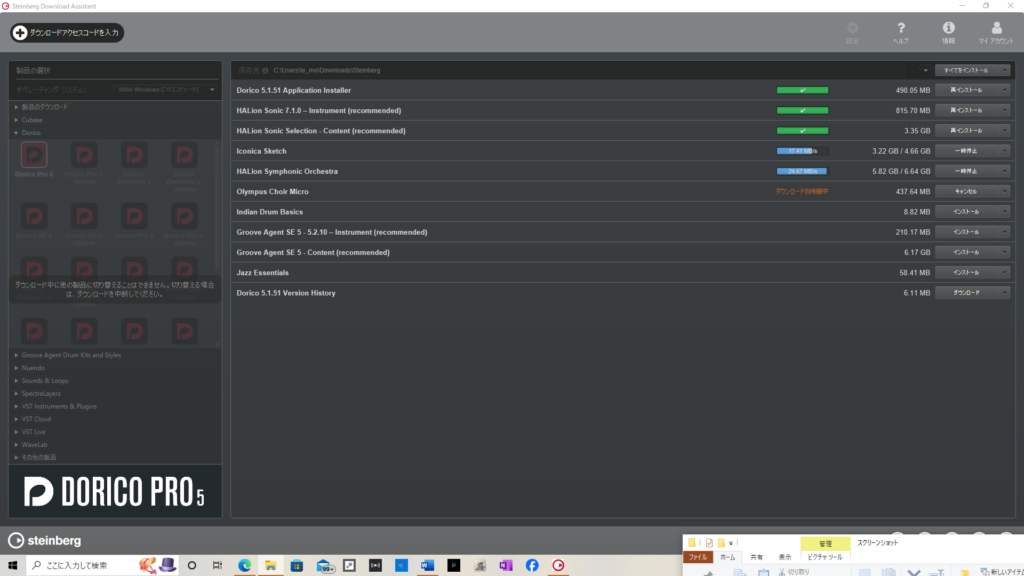Click the properties checkmark icon in Explorer toolbar
The width and height of the screenshot is (1024, 576).
[x=709, y=543]
